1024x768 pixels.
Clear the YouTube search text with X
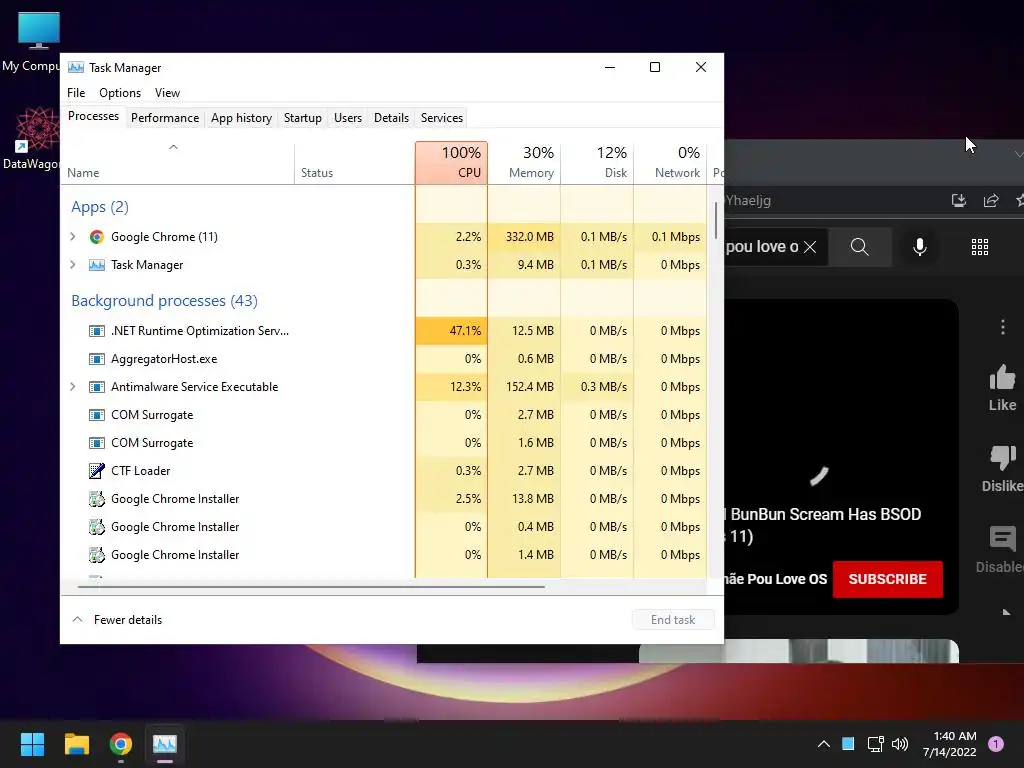[810, 247]
